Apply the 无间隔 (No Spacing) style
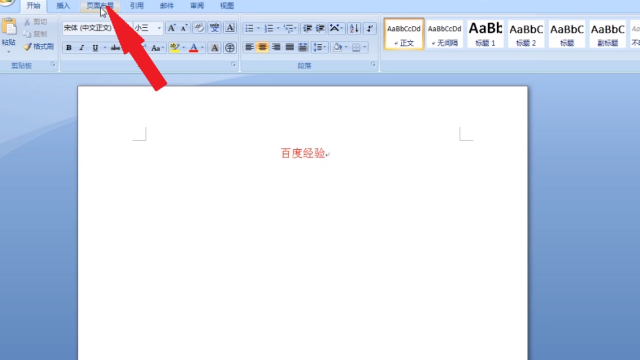 [444, 34]
